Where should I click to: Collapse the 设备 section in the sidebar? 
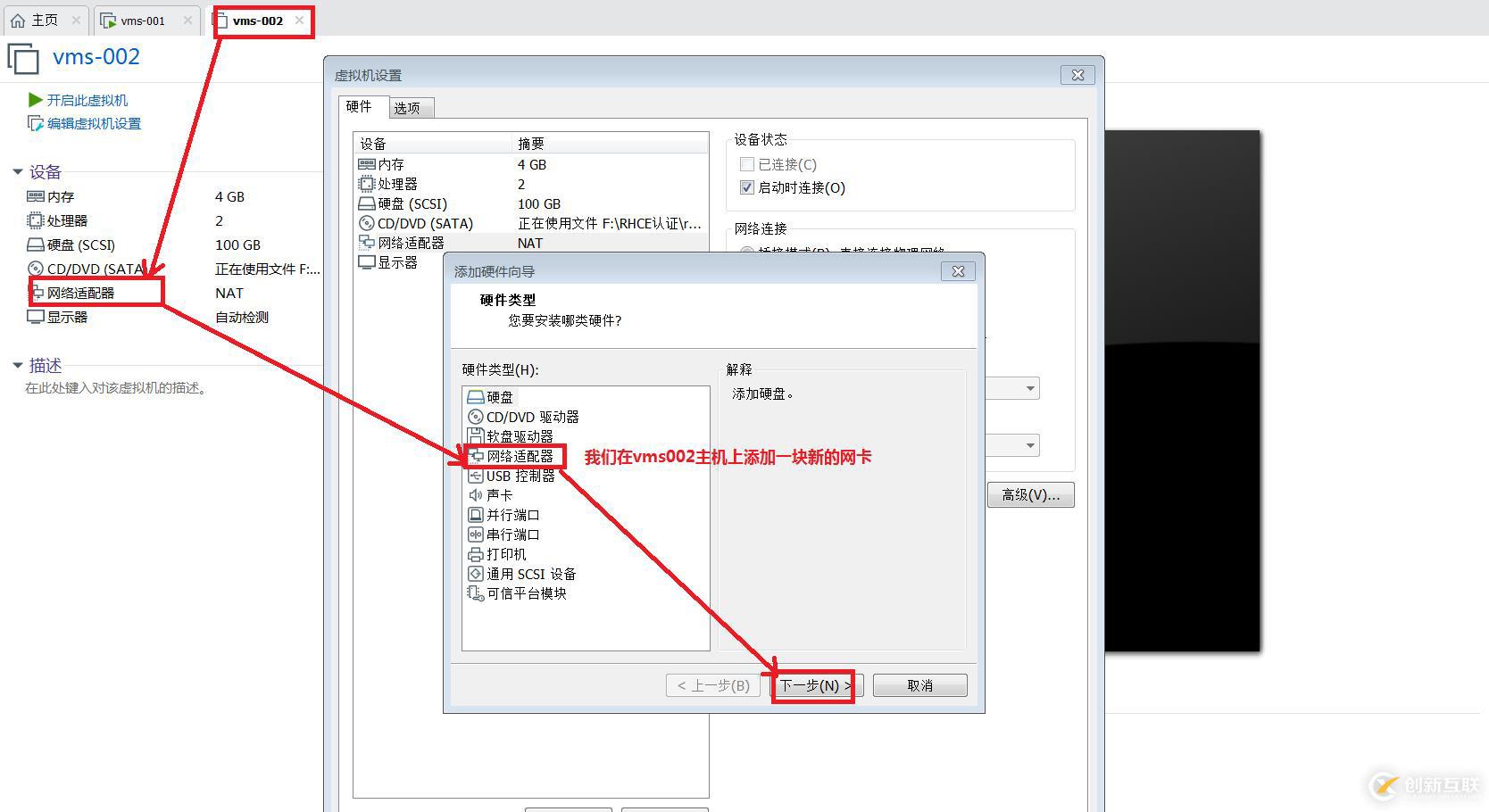point(17,171)
